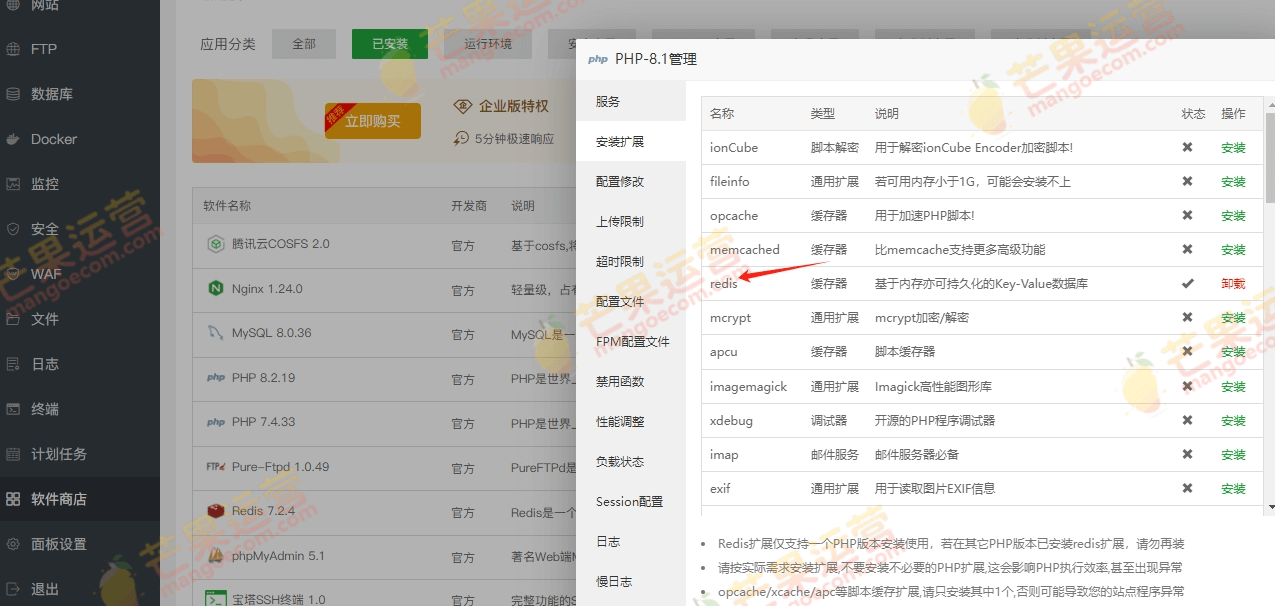Open the Session配置 tab
Viewport: 1275px width, 606px height.
629,502
